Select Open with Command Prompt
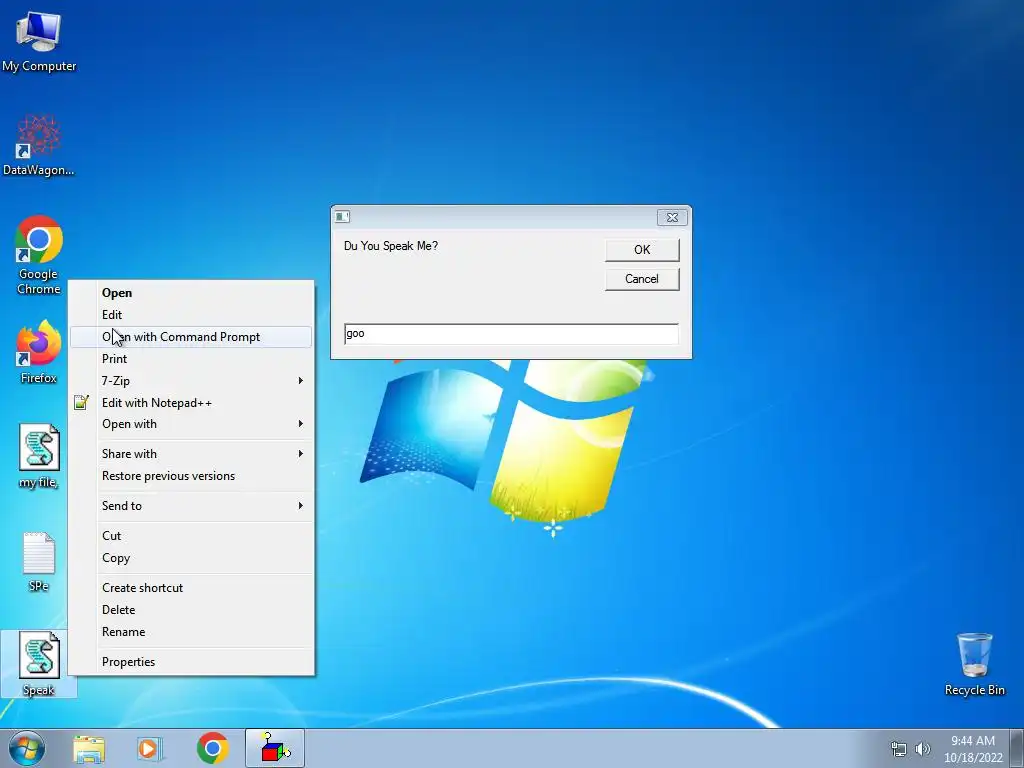Viewport: 1024px width, 768px height. [191, 337]
